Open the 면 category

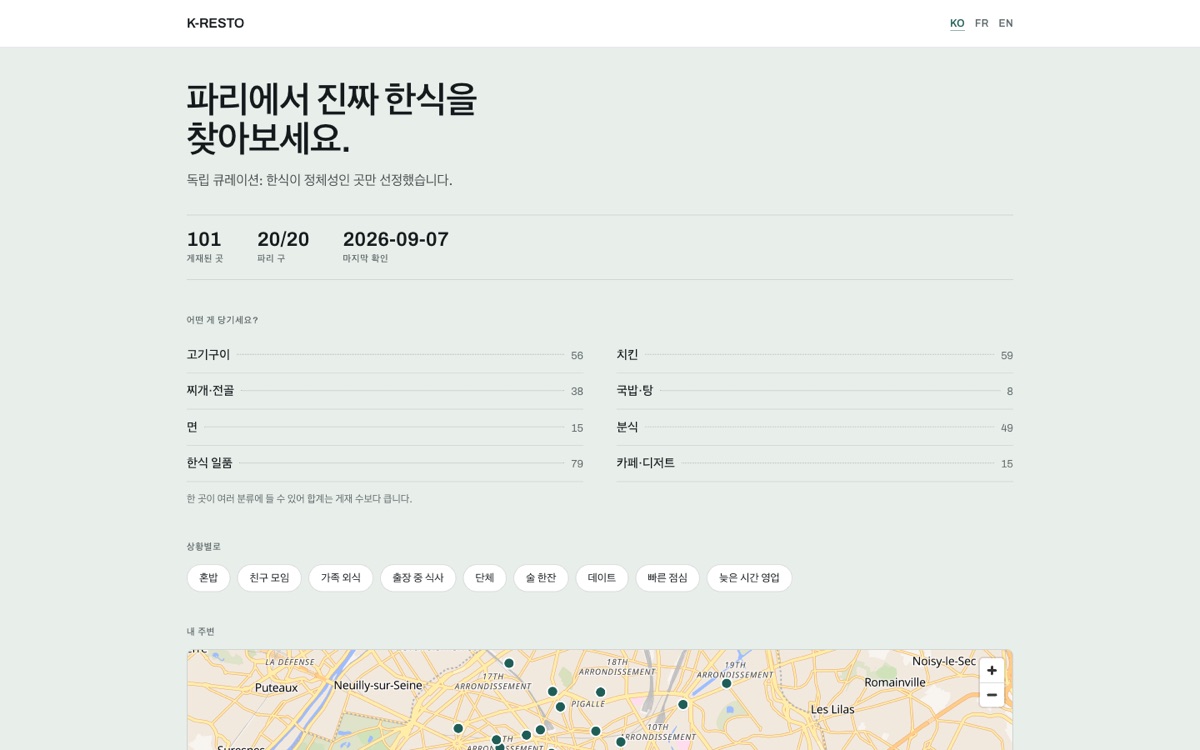coord(385,427)
